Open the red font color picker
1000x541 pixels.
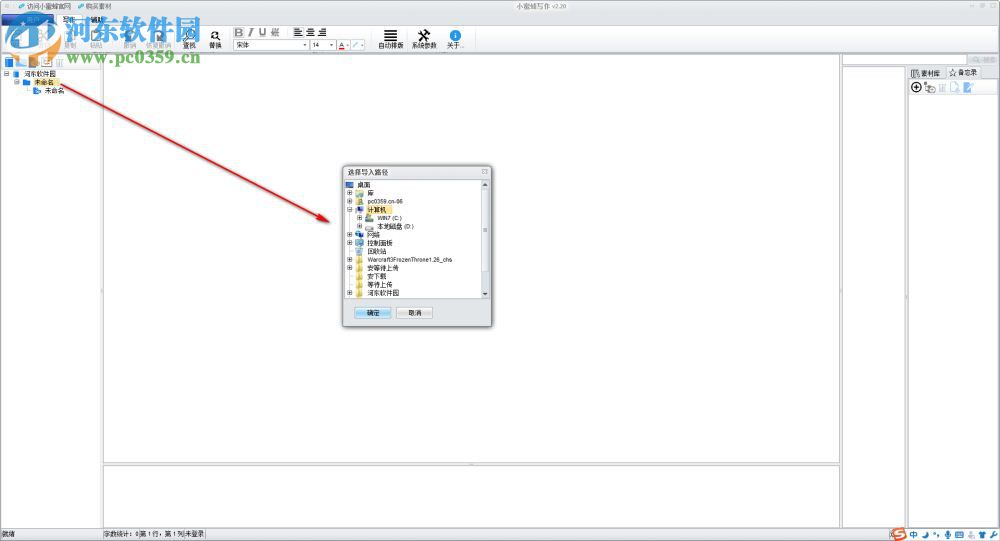point(343,45)
